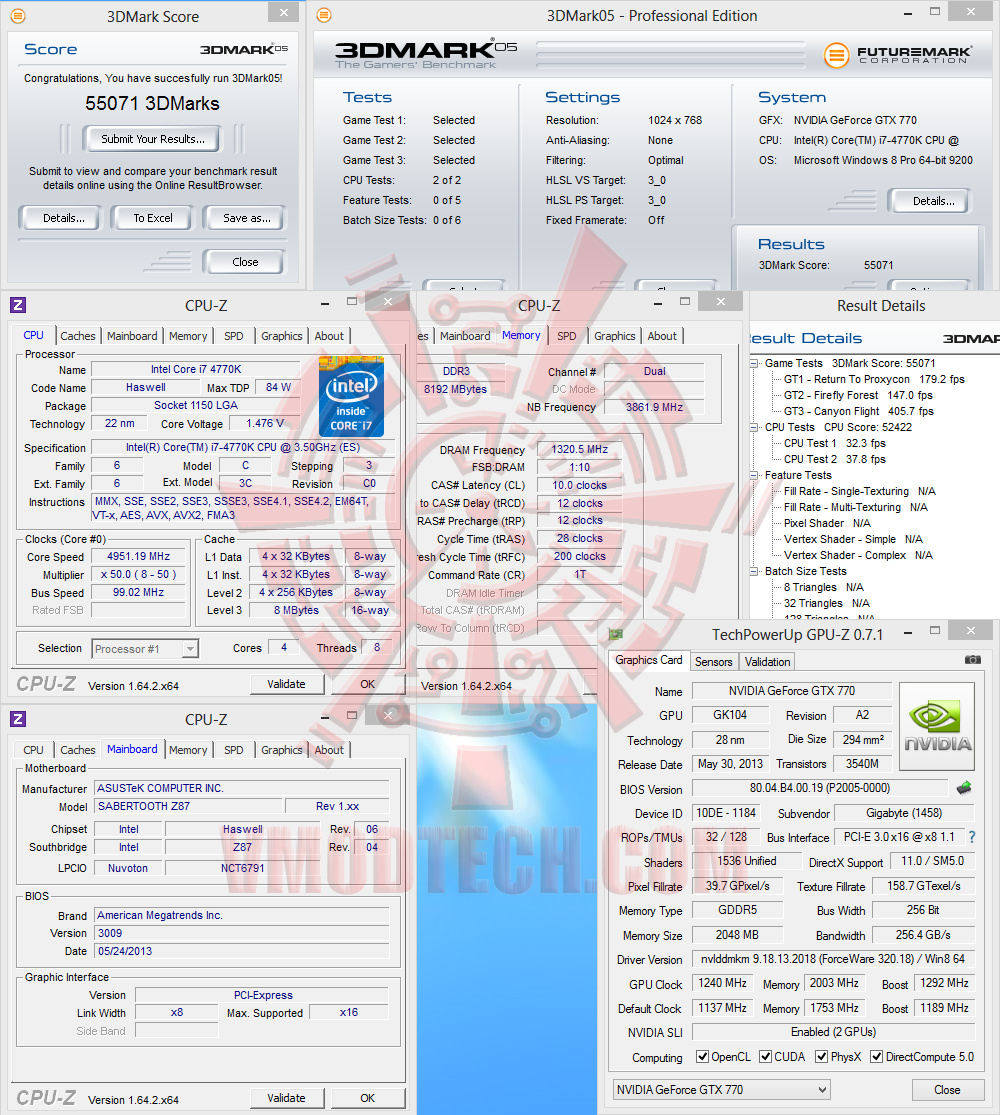Switch to Caches tab in the upper-left CPU-Z window
Viewport: 1000px width, 1115px height.
pos(78,336)
